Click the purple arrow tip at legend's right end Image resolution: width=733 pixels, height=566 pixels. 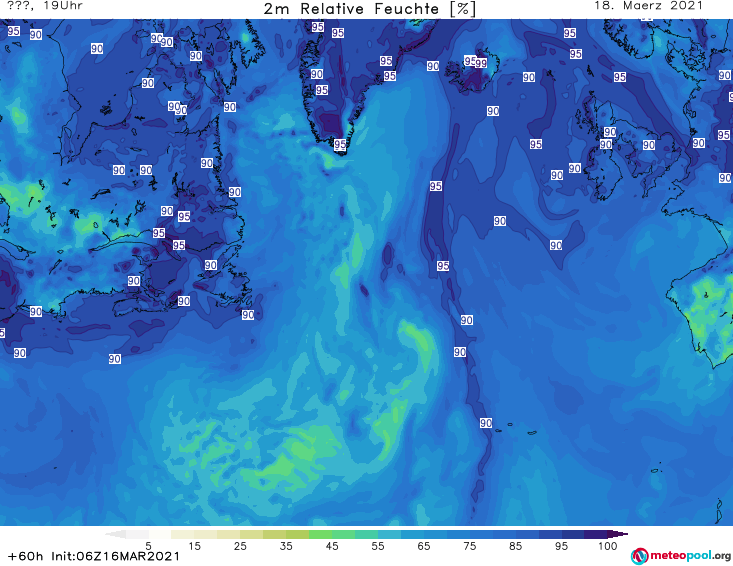click(619, 534)
